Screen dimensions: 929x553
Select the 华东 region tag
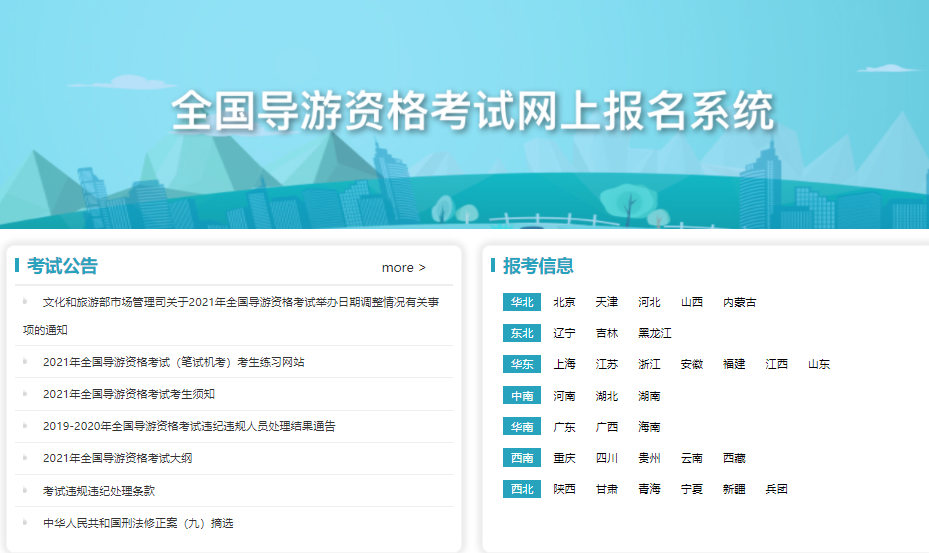[522, 364]
